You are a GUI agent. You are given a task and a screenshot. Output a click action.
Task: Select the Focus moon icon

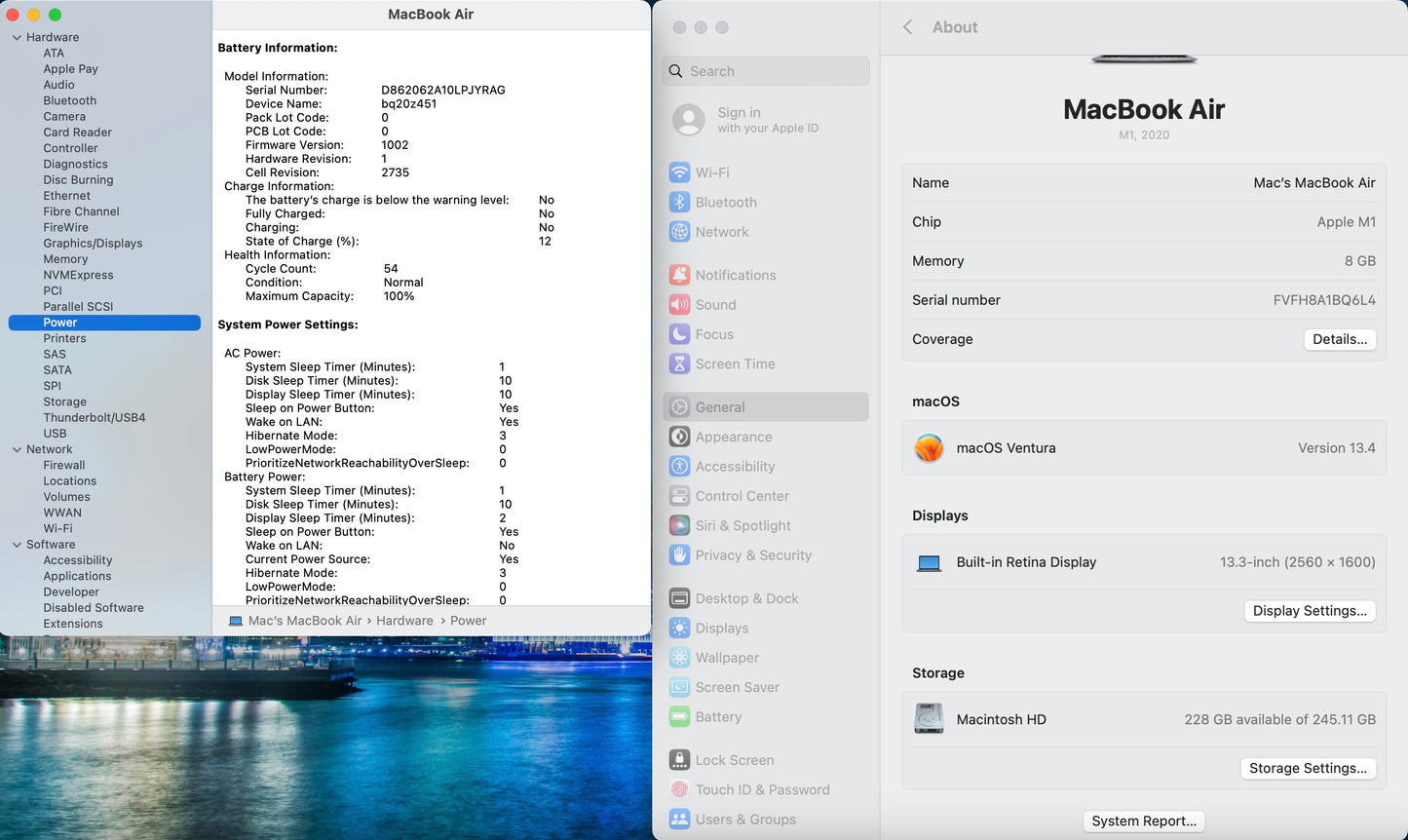pyautogui.click(x=679, y=334)
